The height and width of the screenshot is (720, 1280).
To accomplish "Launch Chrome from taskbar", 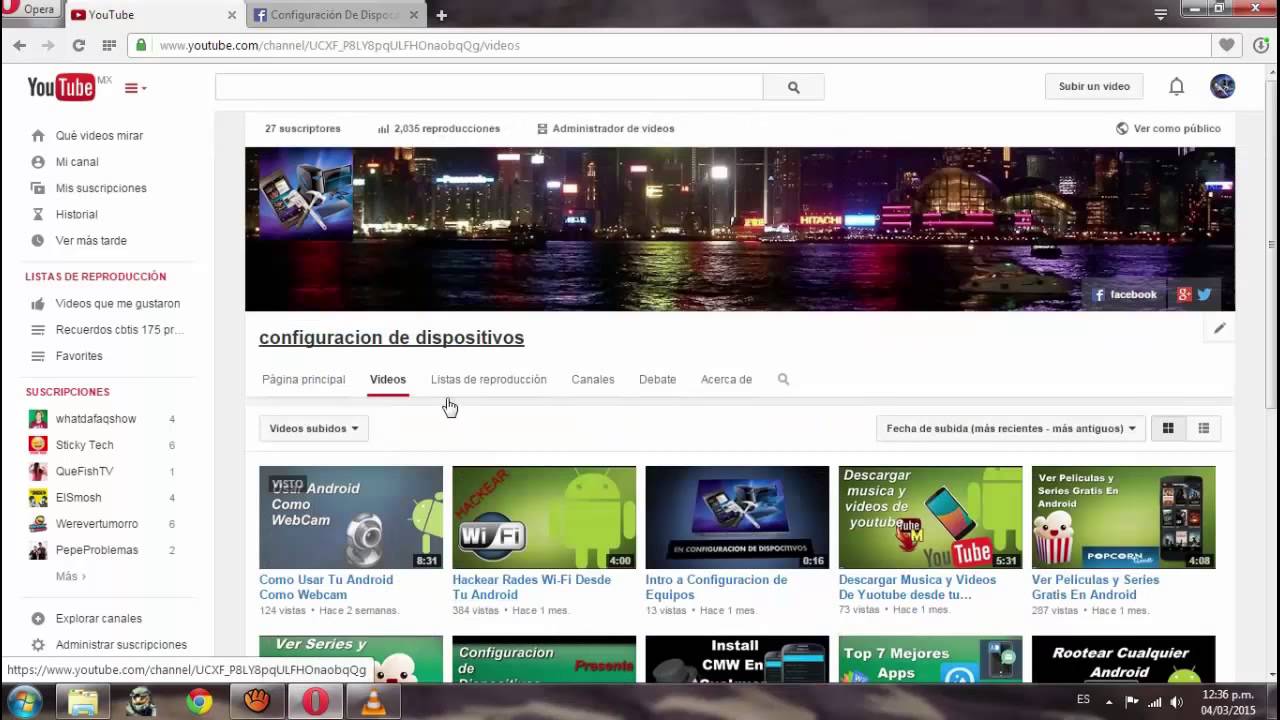I will (x=199, y=702).
